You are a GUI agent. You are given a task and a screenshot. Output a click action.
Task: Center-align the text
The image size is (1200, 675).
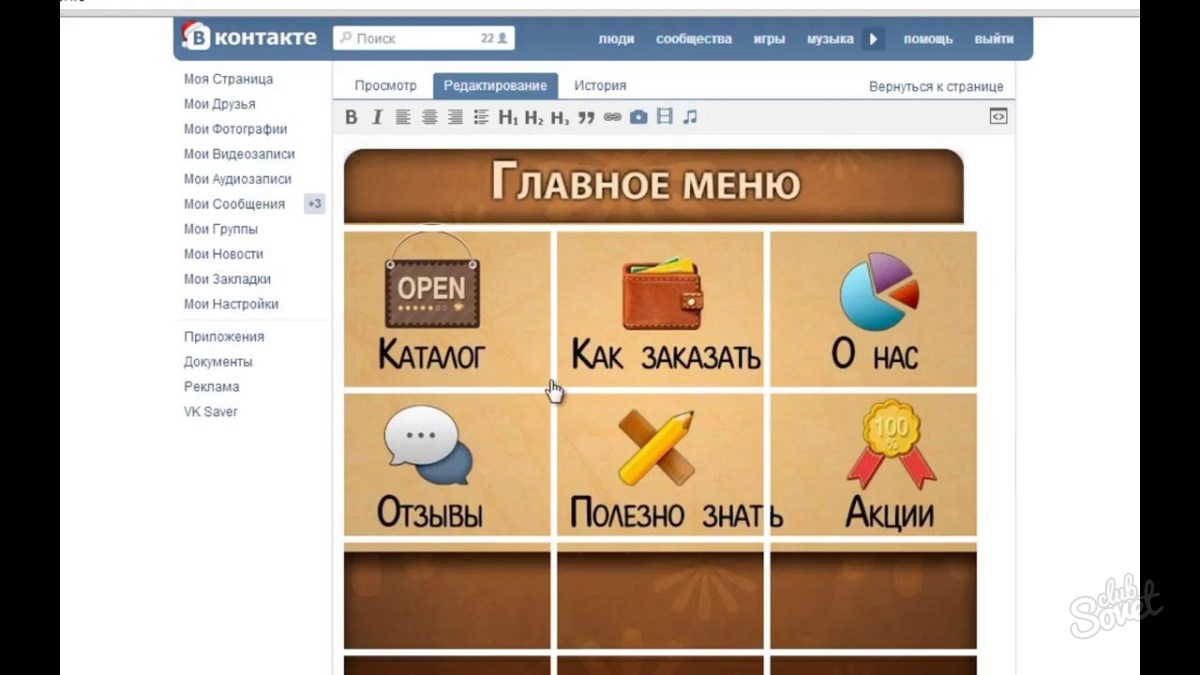tap(429, 117)
